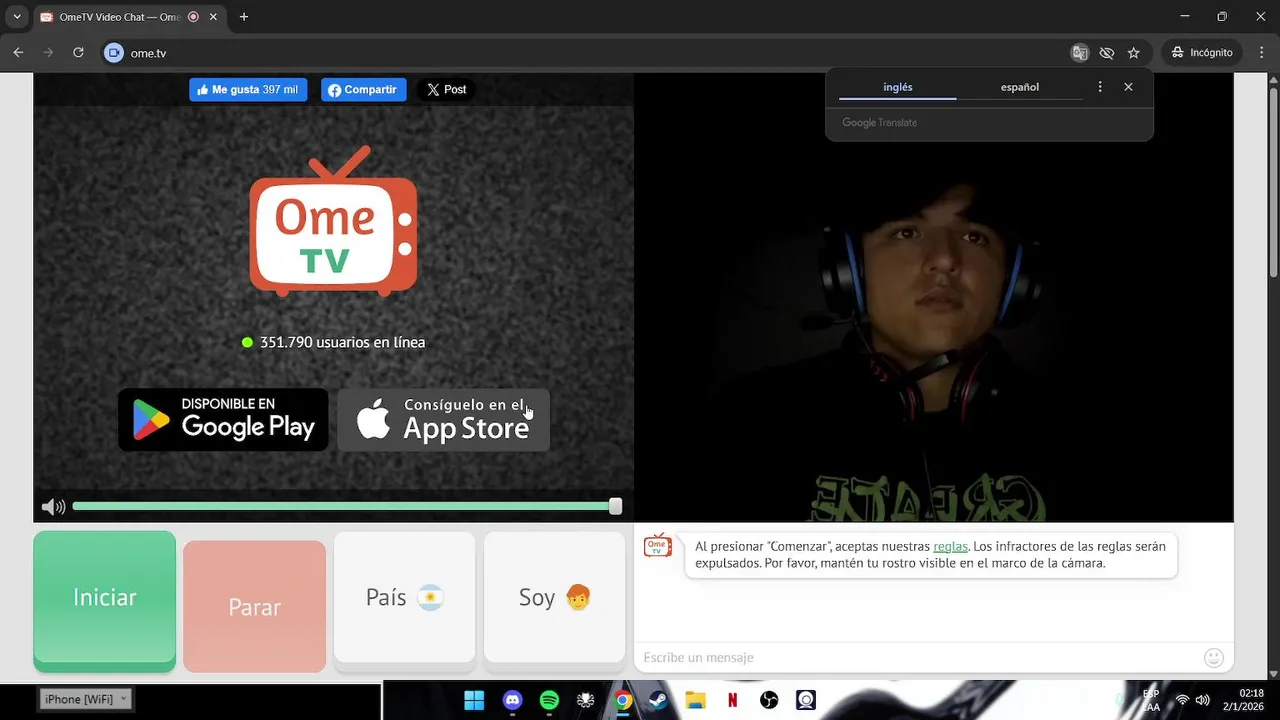The image size is (1280, 720).
Task: Open the iPhone [WiFi] dropdown
Action: [87, 699]
